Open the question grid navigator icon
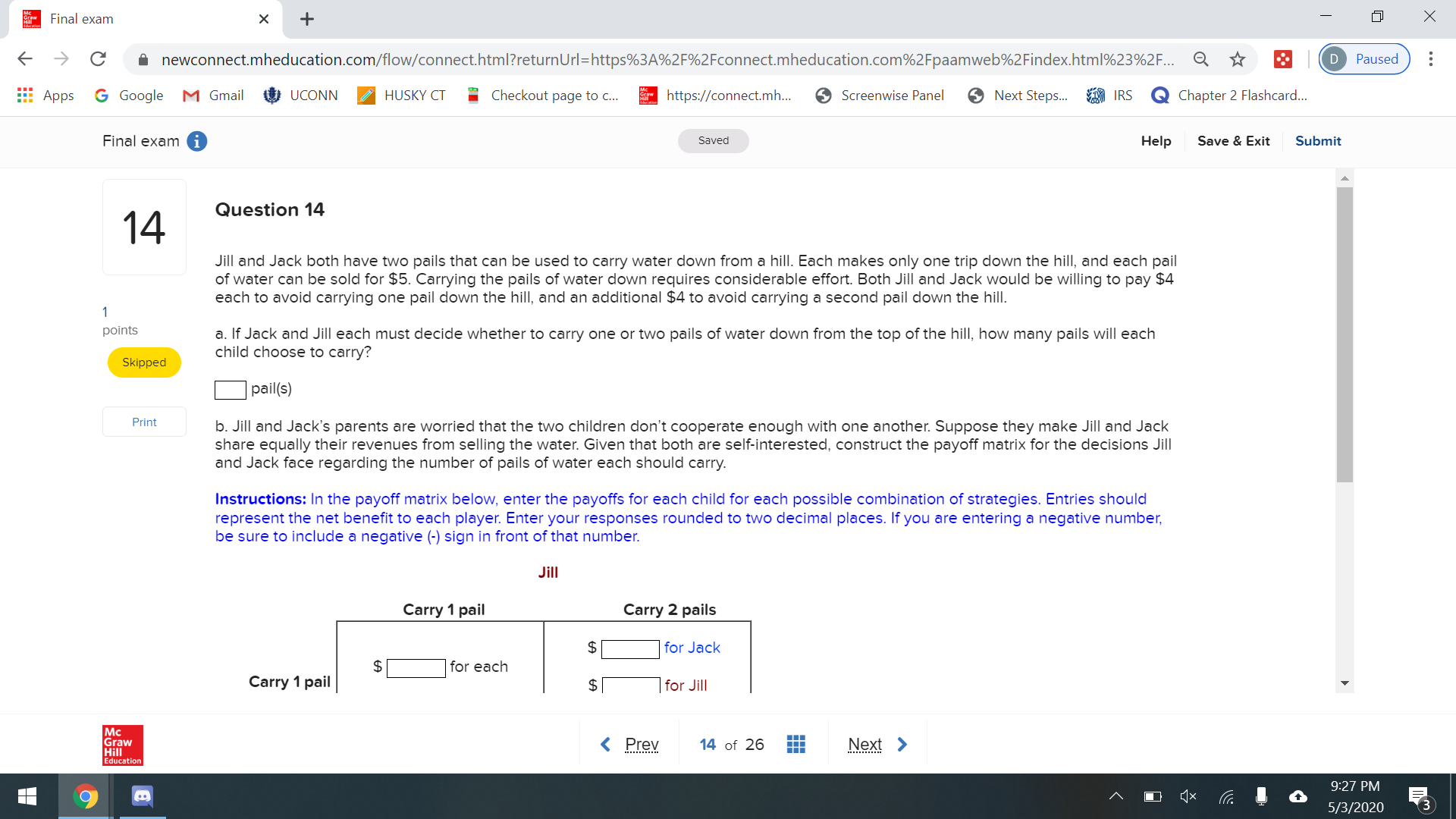 [x=795, y=744]
